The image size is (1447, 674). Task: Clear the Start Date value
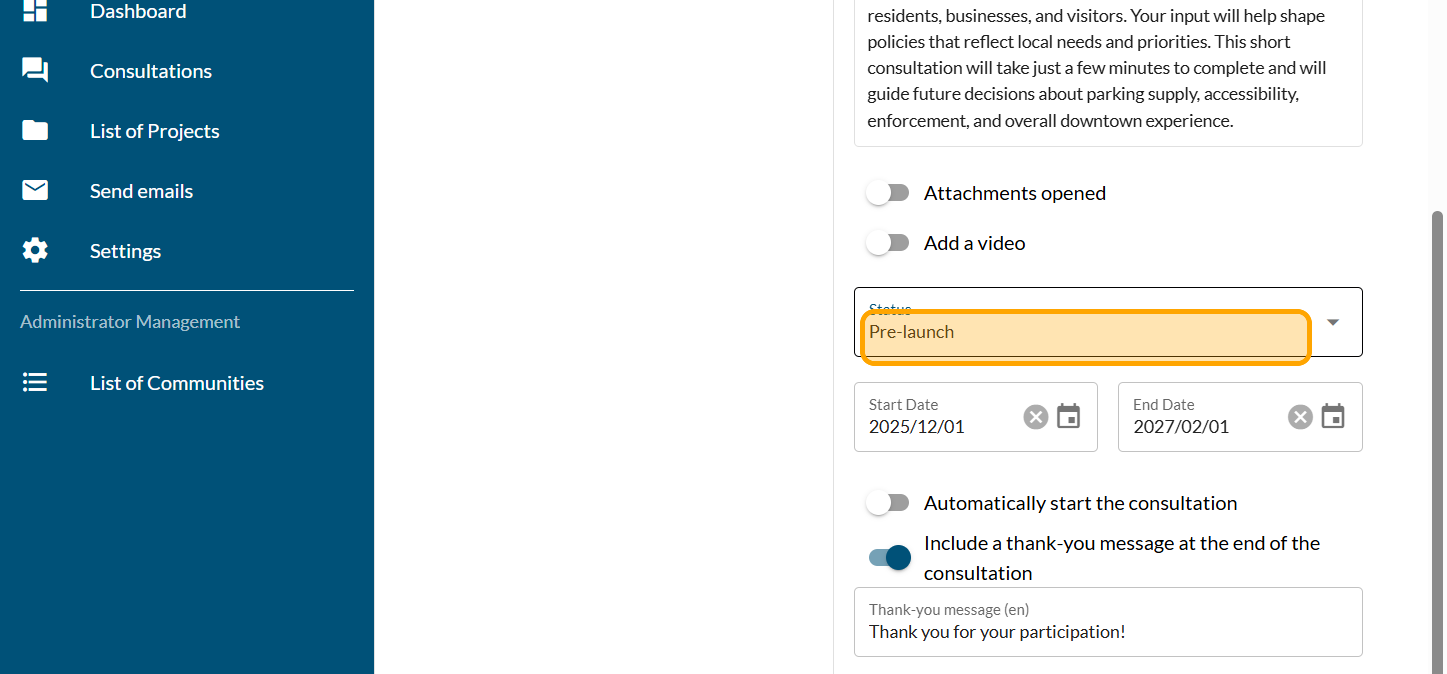[1036, 417]
